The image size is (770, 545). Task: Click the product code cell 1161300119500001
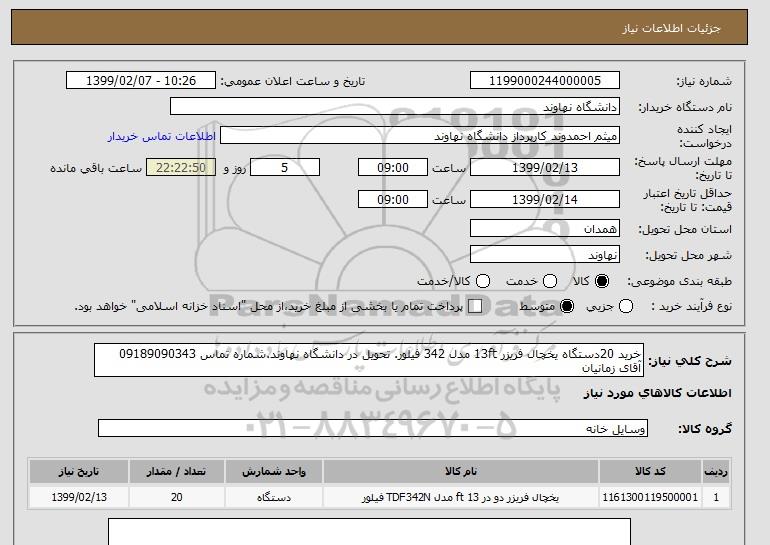[650, 497]
